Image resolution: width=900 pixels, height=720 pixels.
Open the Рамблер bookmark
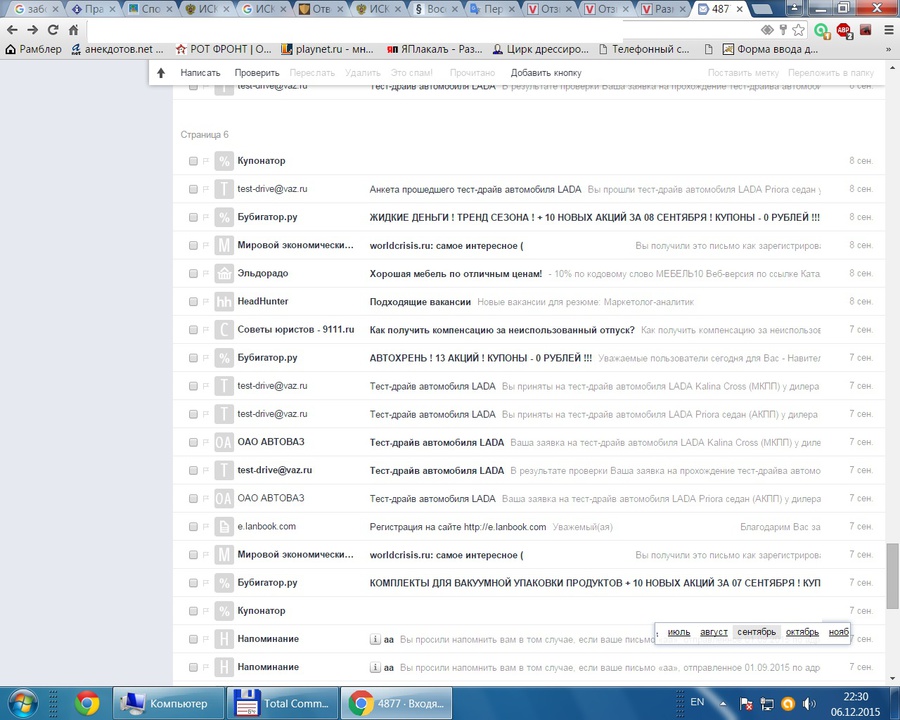tap(33, 49)
